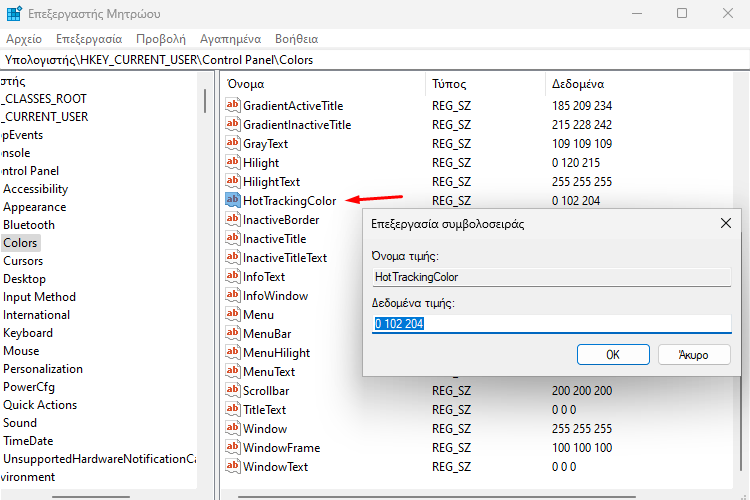The height and width of the screenshot is (500, 750).
Task: Click the Όνομα τιμής field showing HotTrackingColor
Action: point(551,277)
